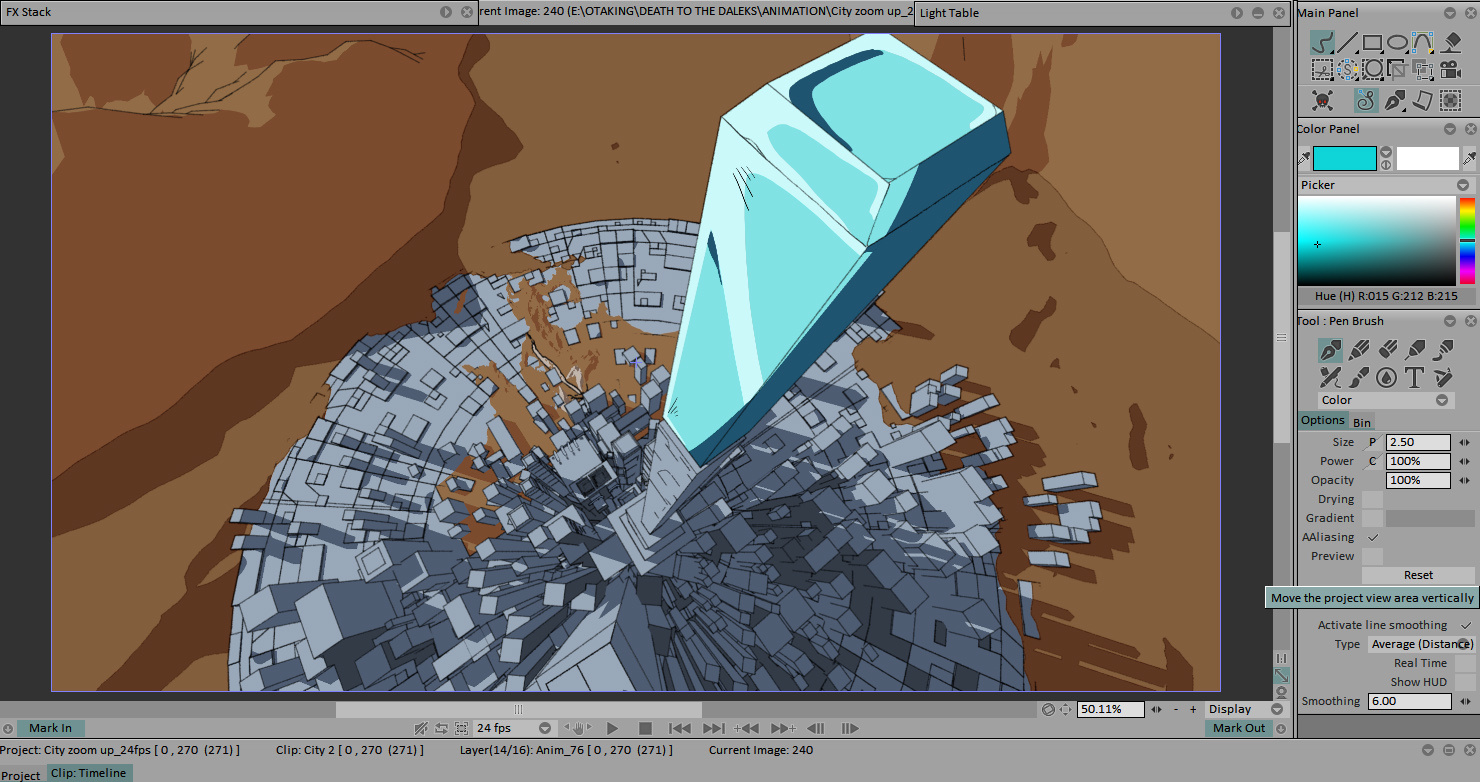Select the highlighted S-shaped stroke mode icon
The width and height of the screenshot is (1480, 782).
point(1366,100)
